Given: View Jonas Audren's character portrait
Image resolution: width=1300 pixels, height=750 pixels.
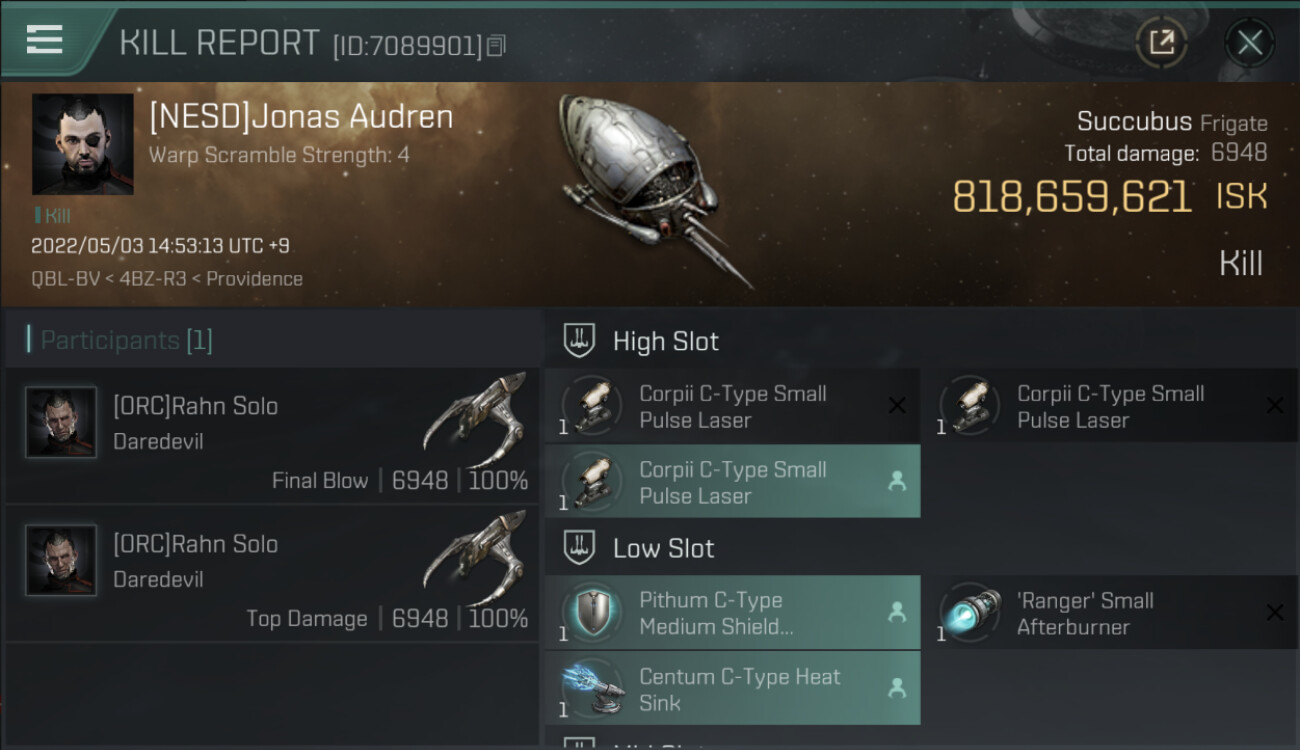Looking at the screenshot, I should click(82, 144).
